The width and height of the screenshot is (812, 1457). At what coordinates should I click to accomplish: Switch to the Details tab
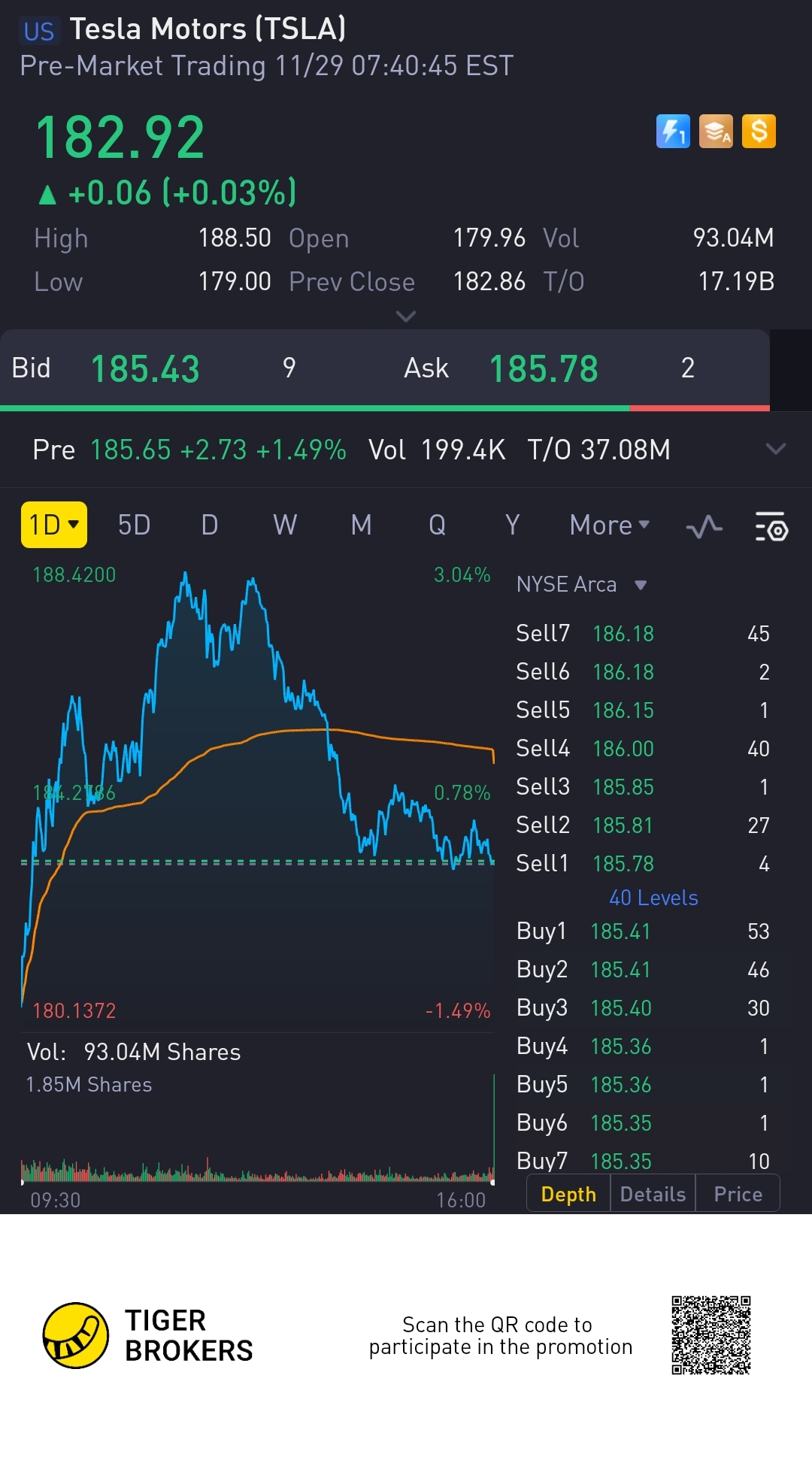click(653, 1194)
